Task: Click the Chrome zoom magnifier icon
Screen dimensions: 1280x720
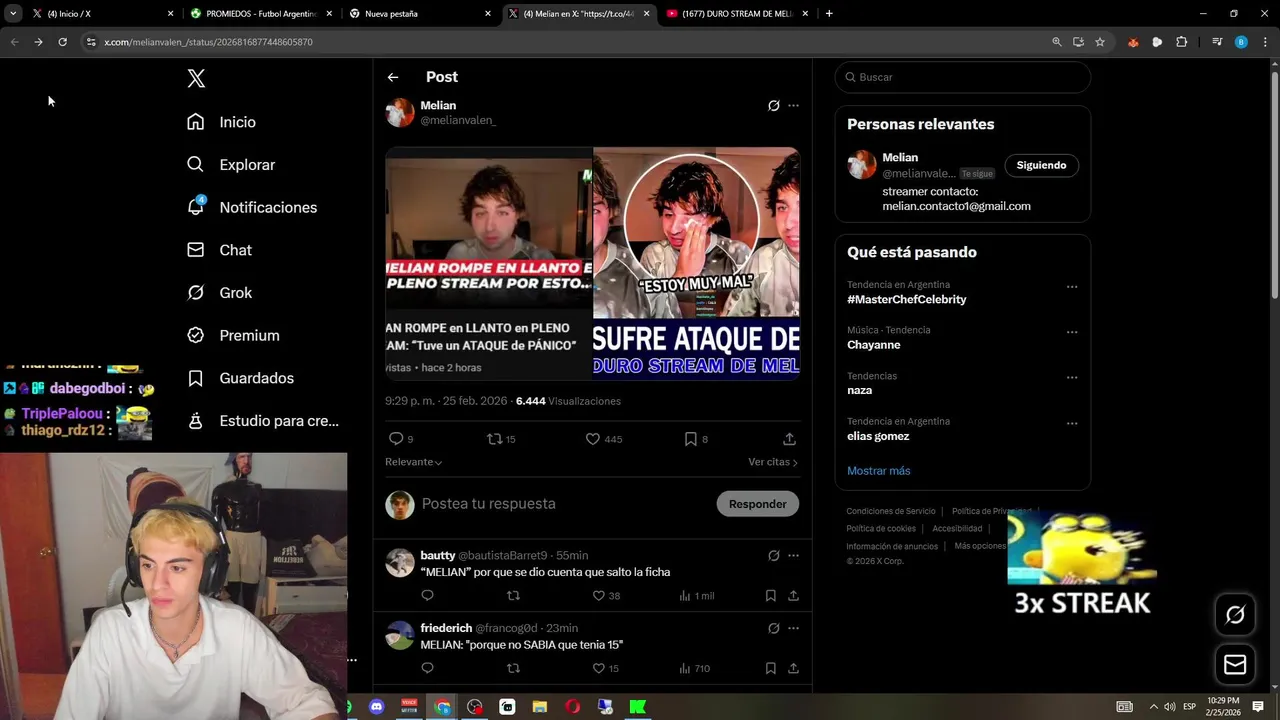Action: [x=1057, y=42]
